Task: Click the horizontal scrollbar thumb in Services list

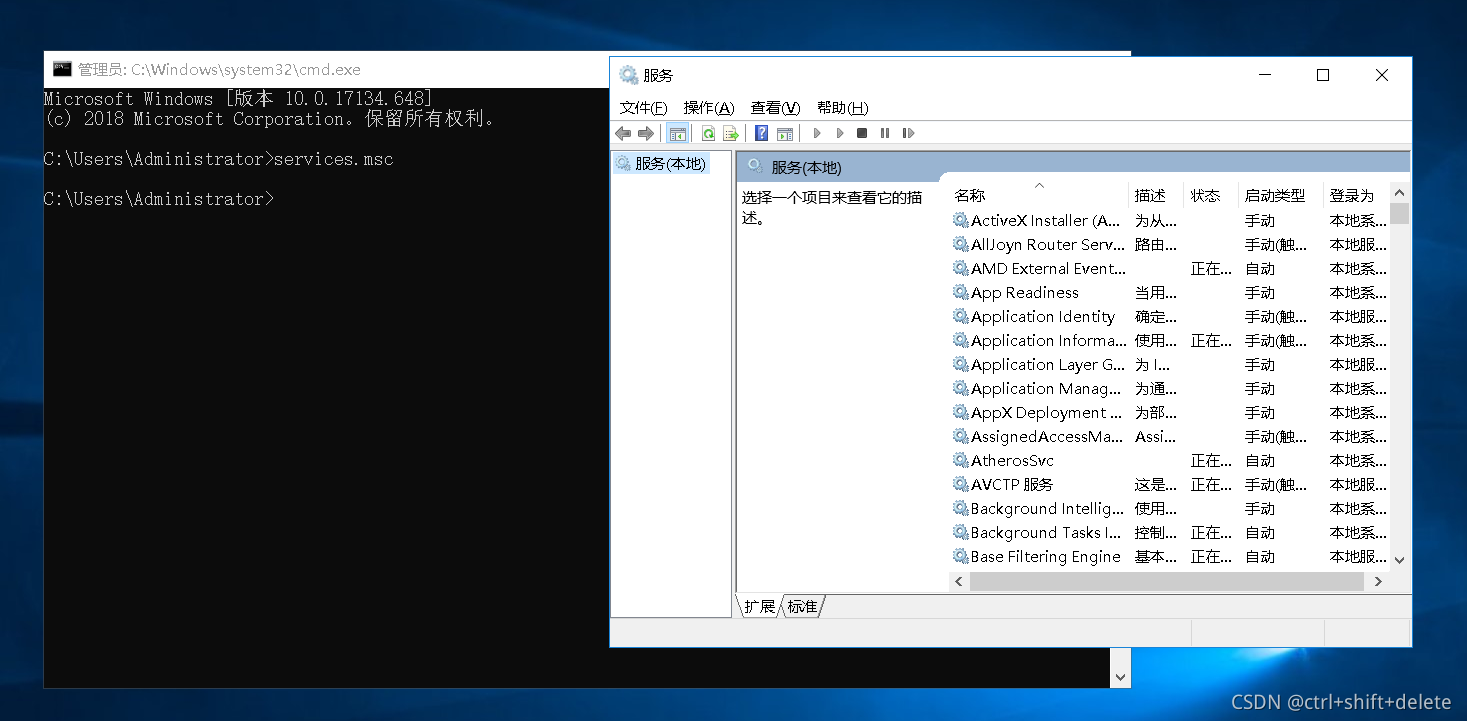Action: [1166, 581]
